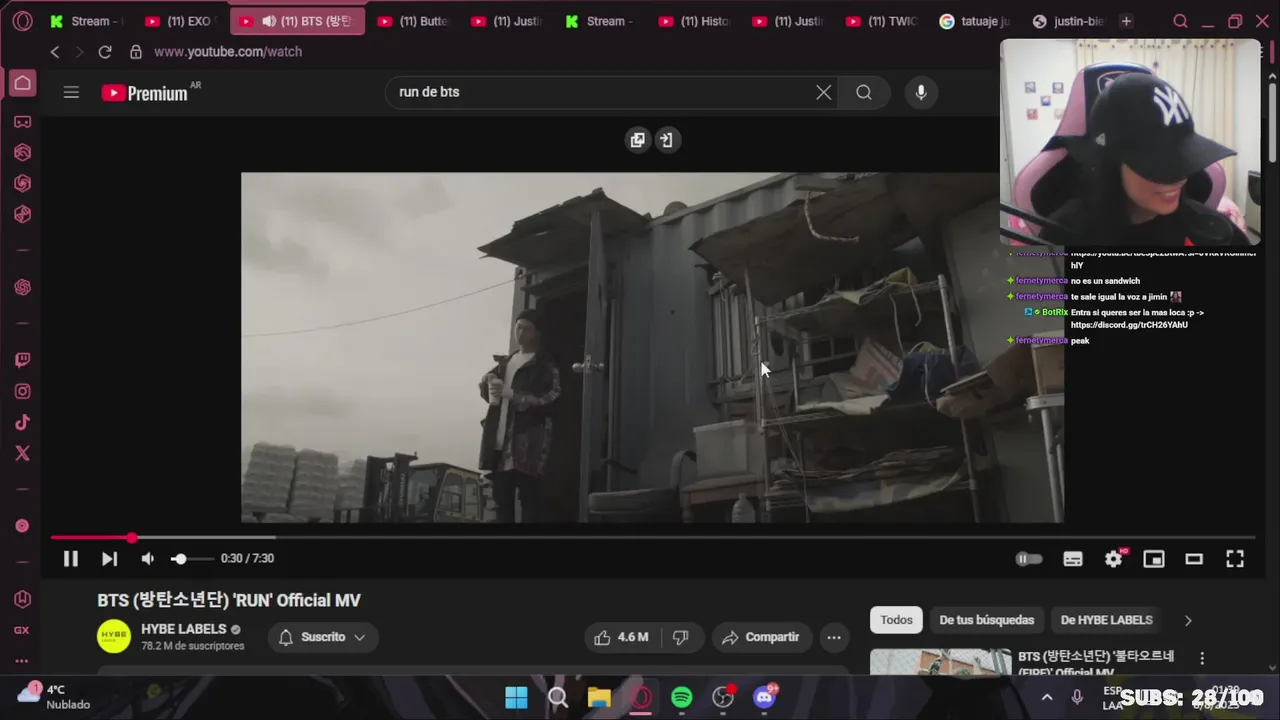
Task: Dislike the RUN Official MV
Action: tap(681, 637)
